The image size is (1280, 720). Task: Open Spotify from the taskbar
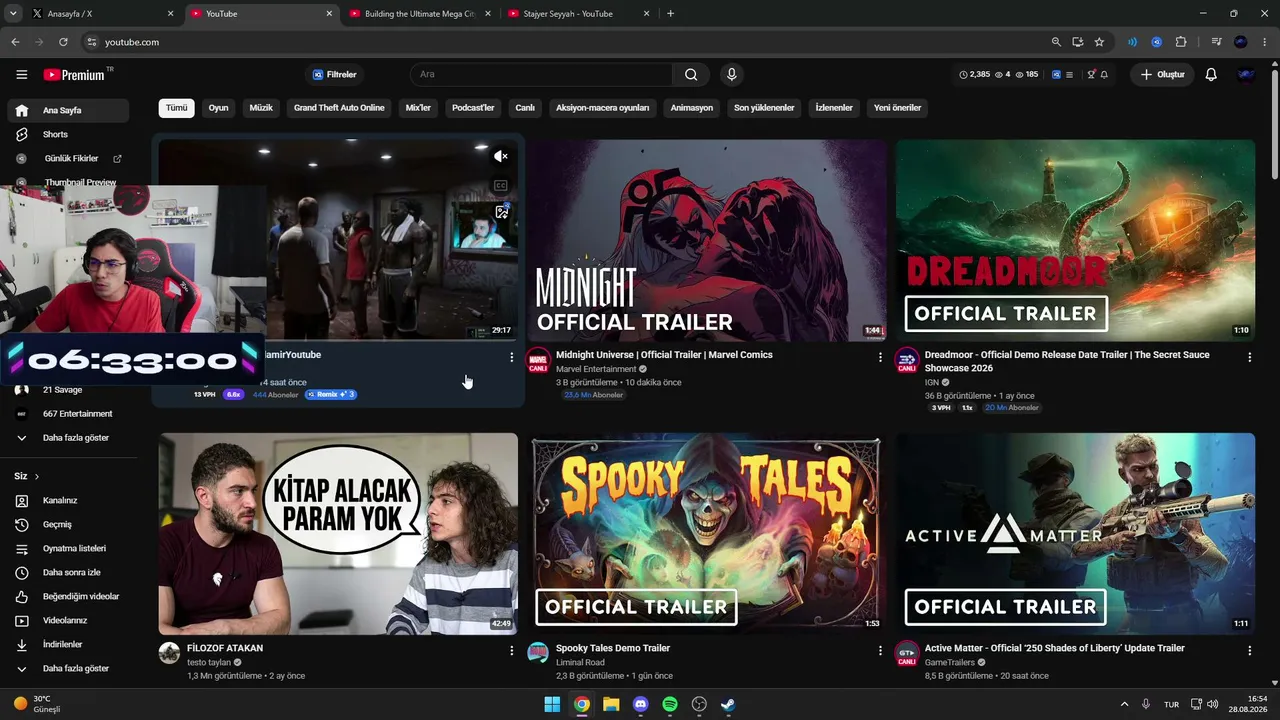670,704
